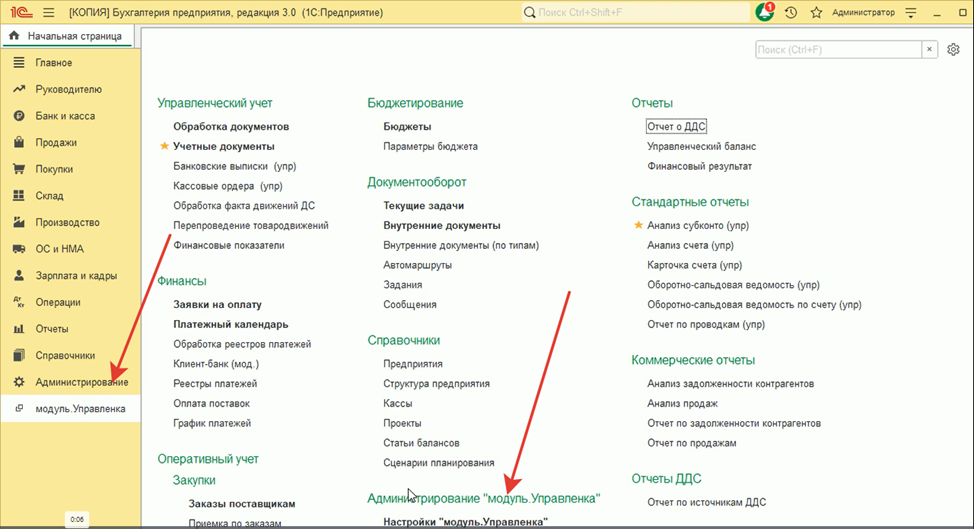Switch to Начальная страница tab
The image size is (974, 529).
point(67,36)
